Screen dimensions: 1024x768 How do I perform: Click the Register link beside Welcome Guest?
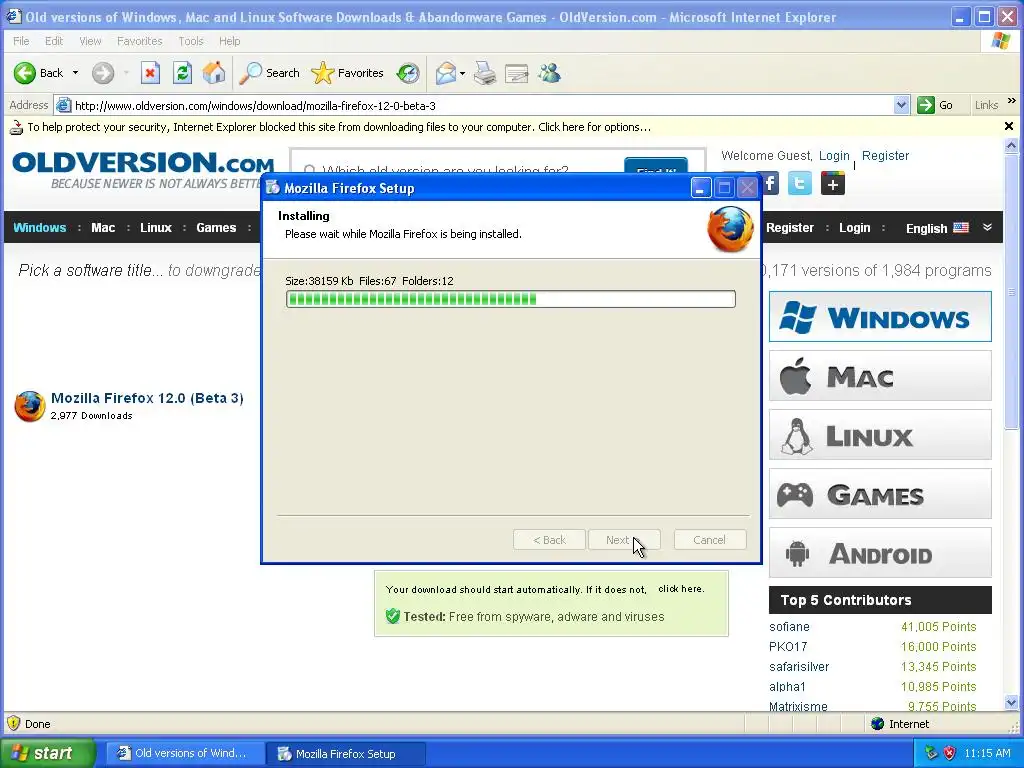tap(885, 155)
